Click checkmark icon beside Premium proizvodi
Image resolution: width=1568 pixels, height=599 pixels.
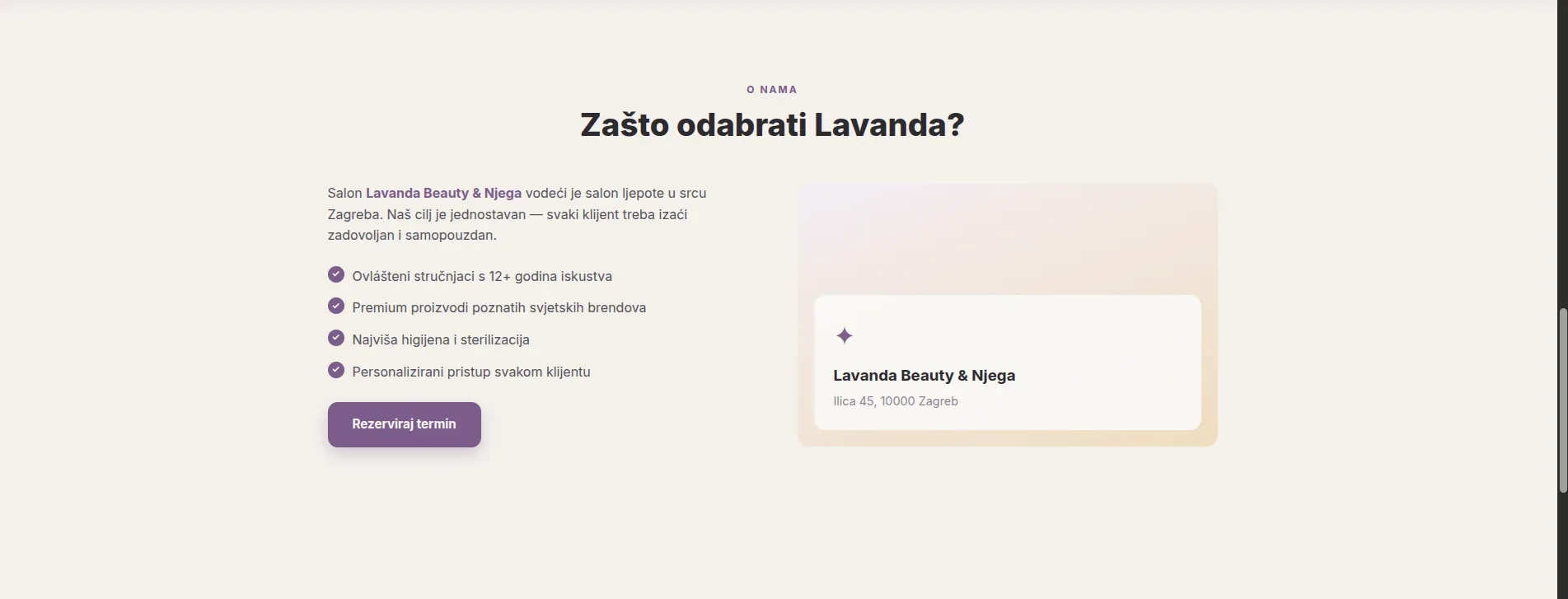point(335,306)
